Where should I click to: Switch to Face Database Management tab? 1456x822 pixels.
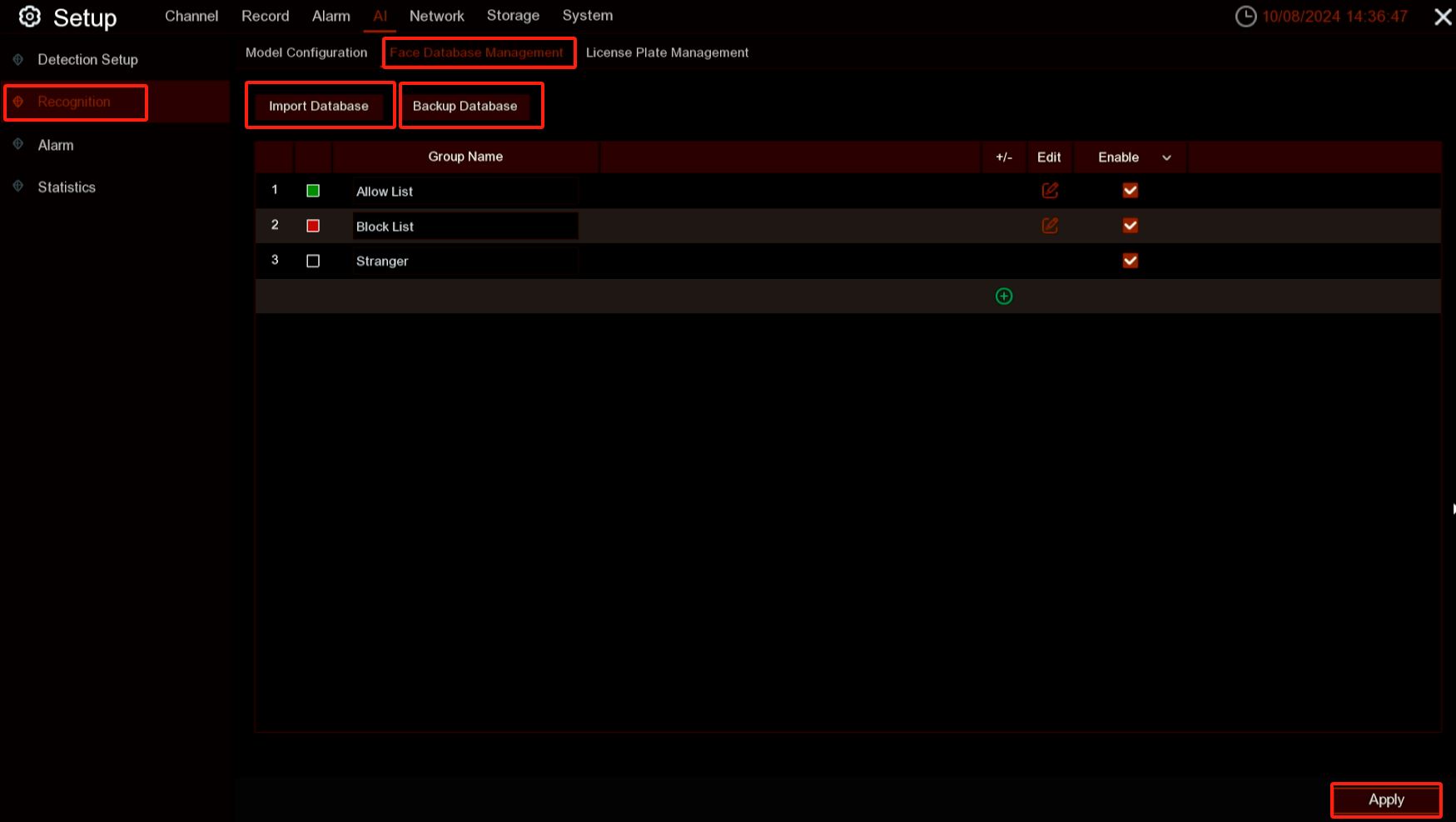pos(476,52)
